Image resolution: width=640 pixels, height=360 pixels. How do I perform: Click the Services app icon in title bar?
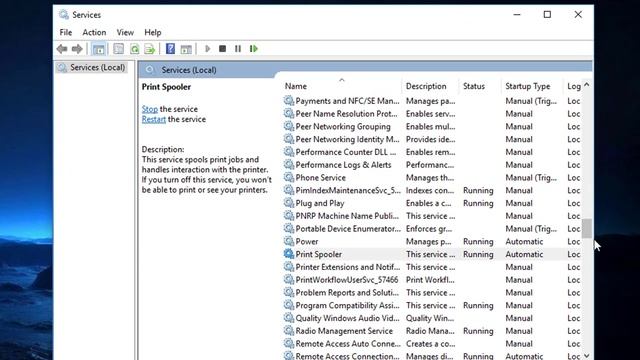coord(64,15)
